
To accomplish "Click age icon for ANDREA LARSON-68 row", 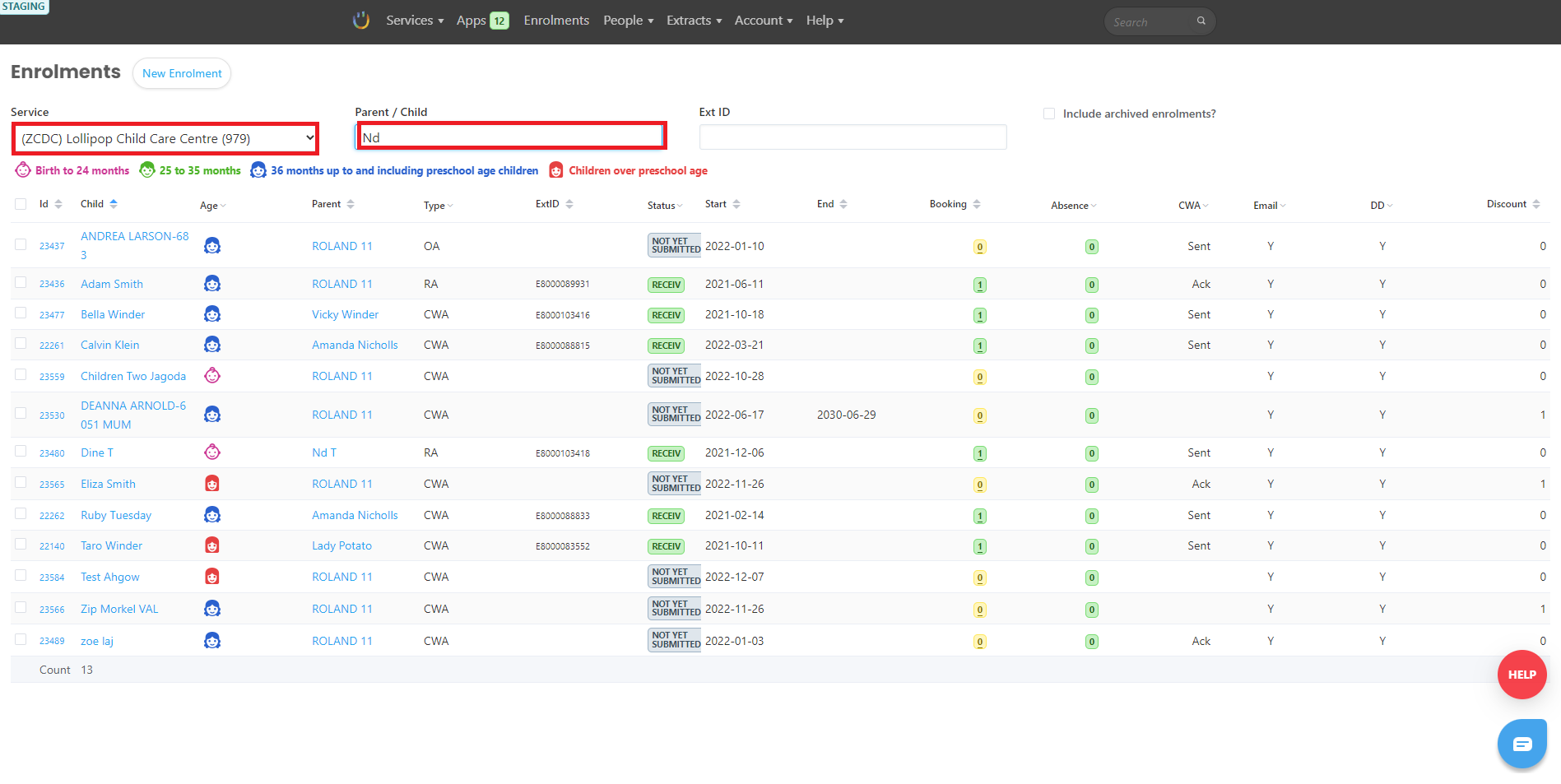I will (212, 245).
